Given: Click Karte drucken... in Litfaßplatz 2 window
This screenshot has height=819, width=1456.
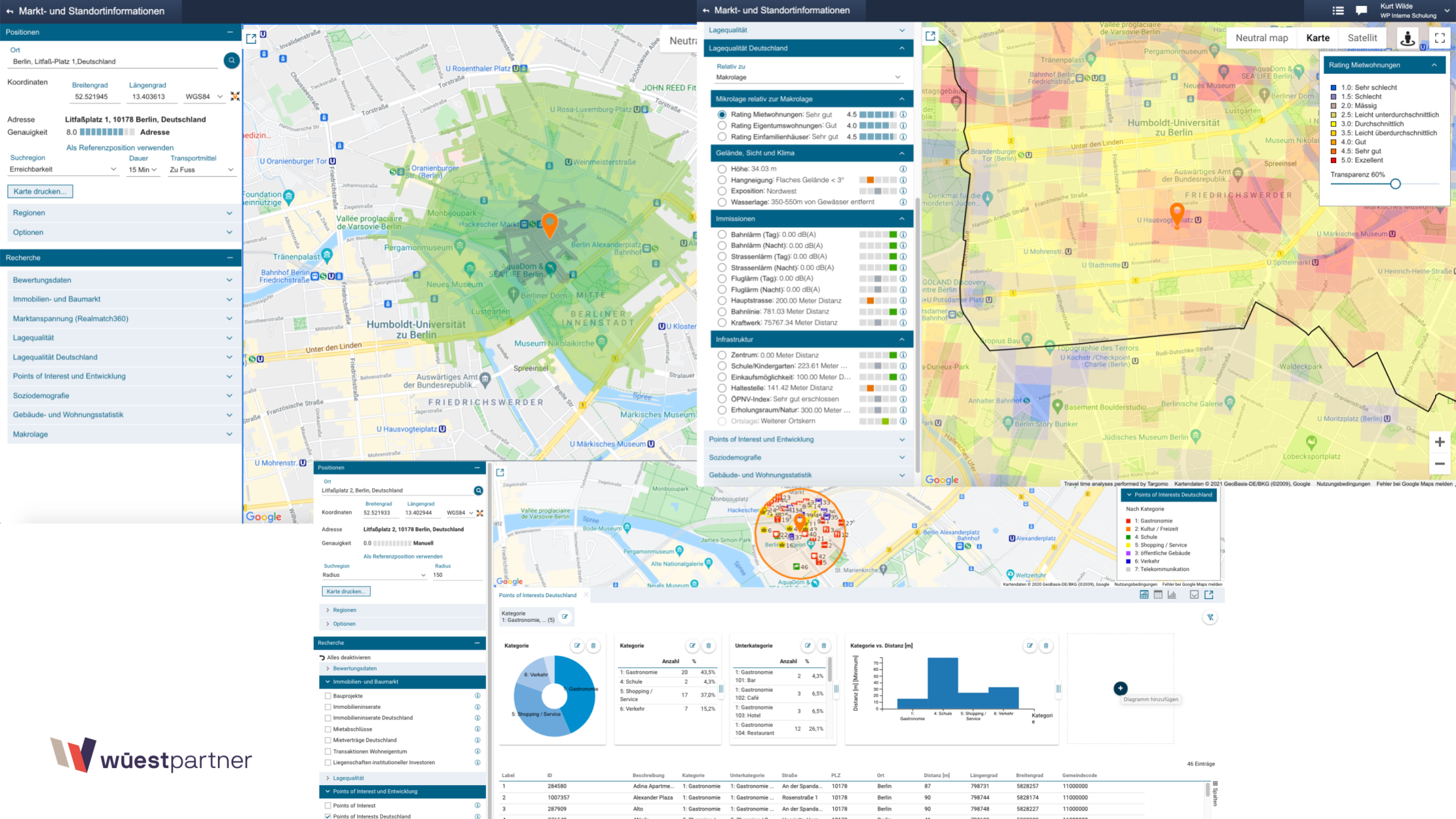Looking at the screenshot, I should pos(346,591).
